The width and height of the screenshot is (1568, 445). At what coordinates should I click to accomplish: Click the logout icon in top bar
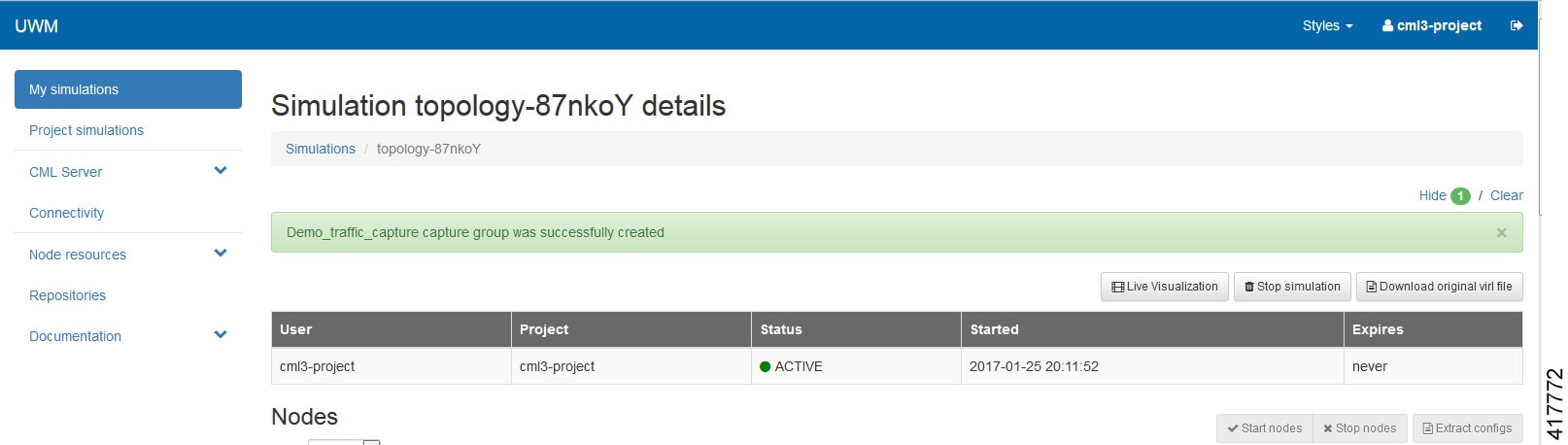click(x=1516, y=26)
